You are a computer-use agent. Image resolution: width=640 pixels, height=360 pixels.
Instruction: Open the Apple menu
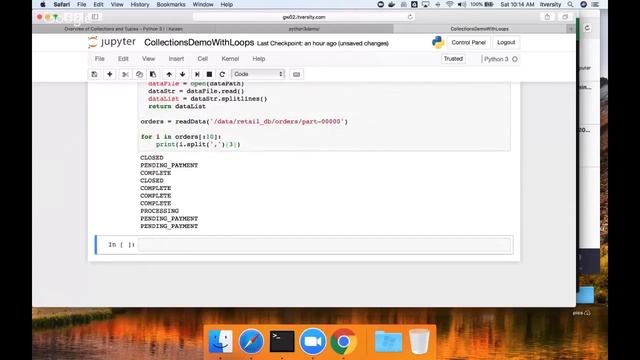click(43, 4)
